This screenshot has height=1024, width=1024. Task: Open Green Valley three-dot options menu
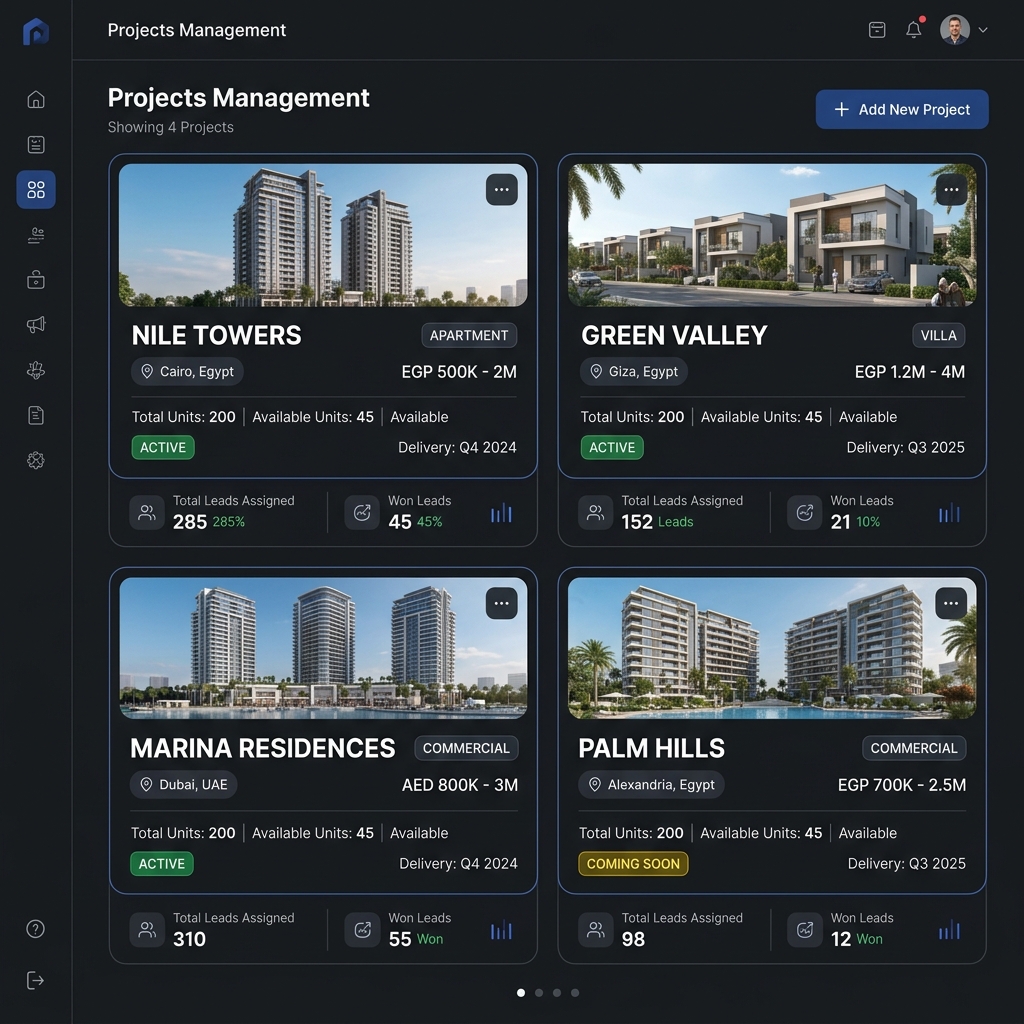[952, 189]
